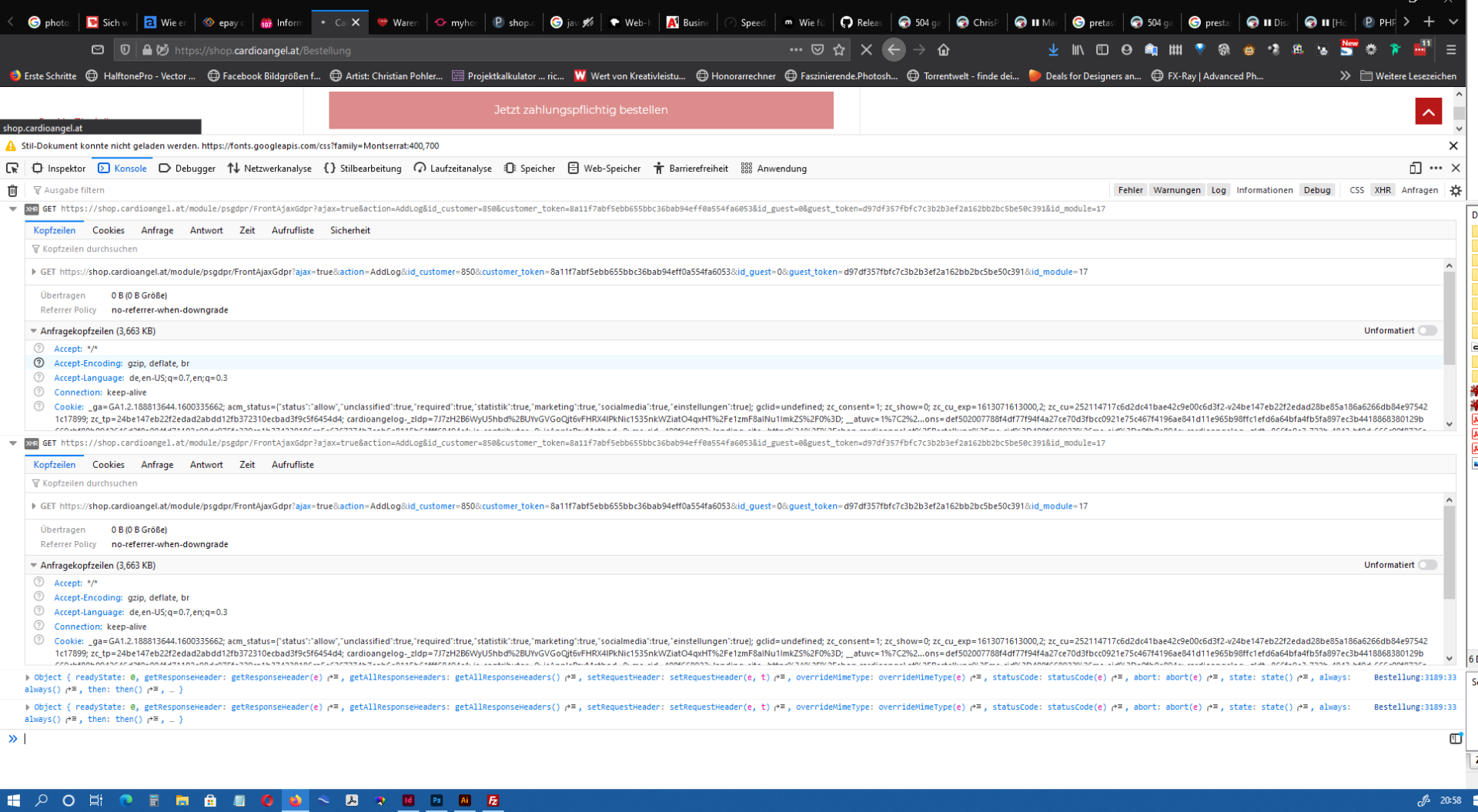Show the sidebars toolbar icon

[x=1102, y=50]
